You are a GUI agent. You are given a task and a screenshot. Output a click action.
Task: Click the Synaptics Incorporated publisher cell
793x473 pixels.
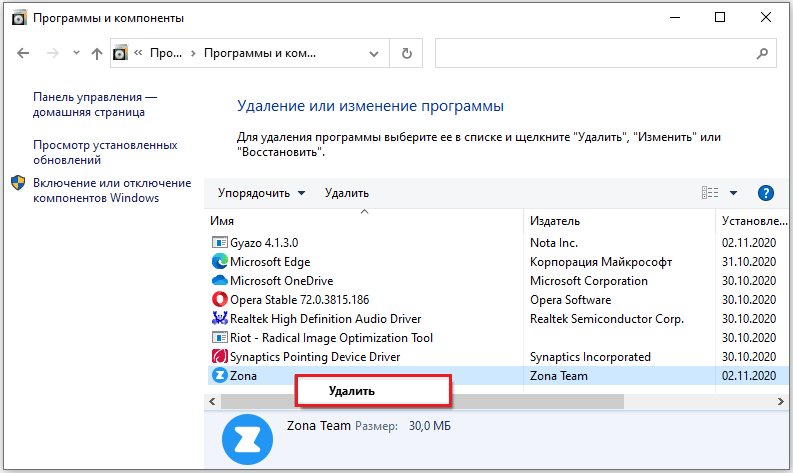(590, 357)
